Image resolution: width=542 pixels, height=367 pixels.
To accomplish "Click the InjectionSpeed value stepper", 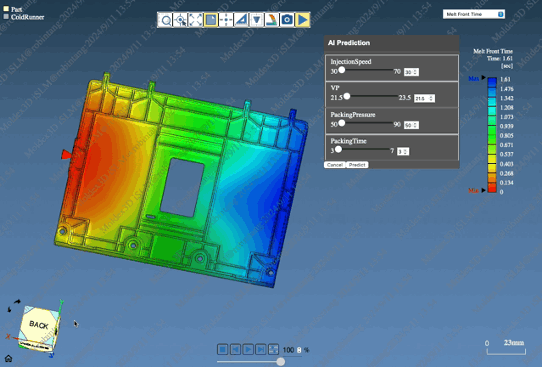I will [411, 72].
